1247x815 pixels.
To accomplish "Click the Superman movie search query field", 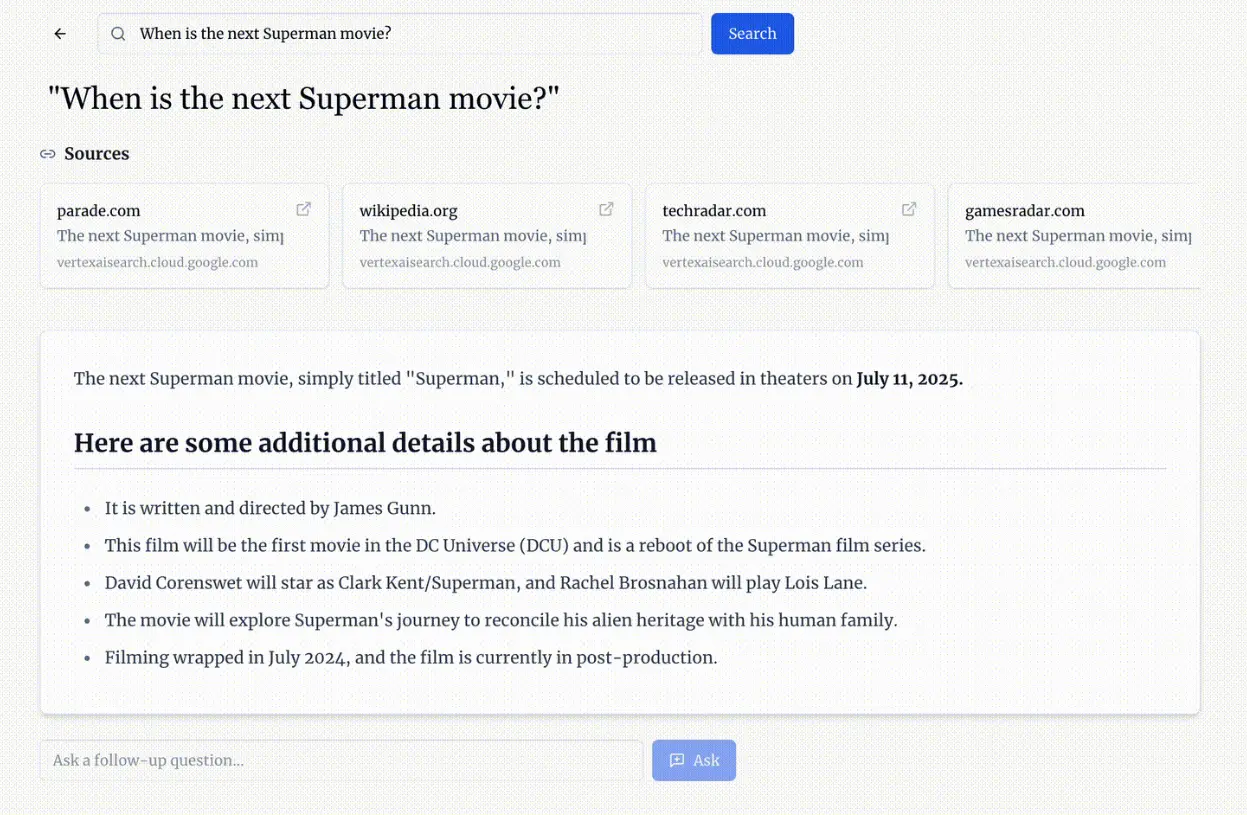I will (400, 33).
